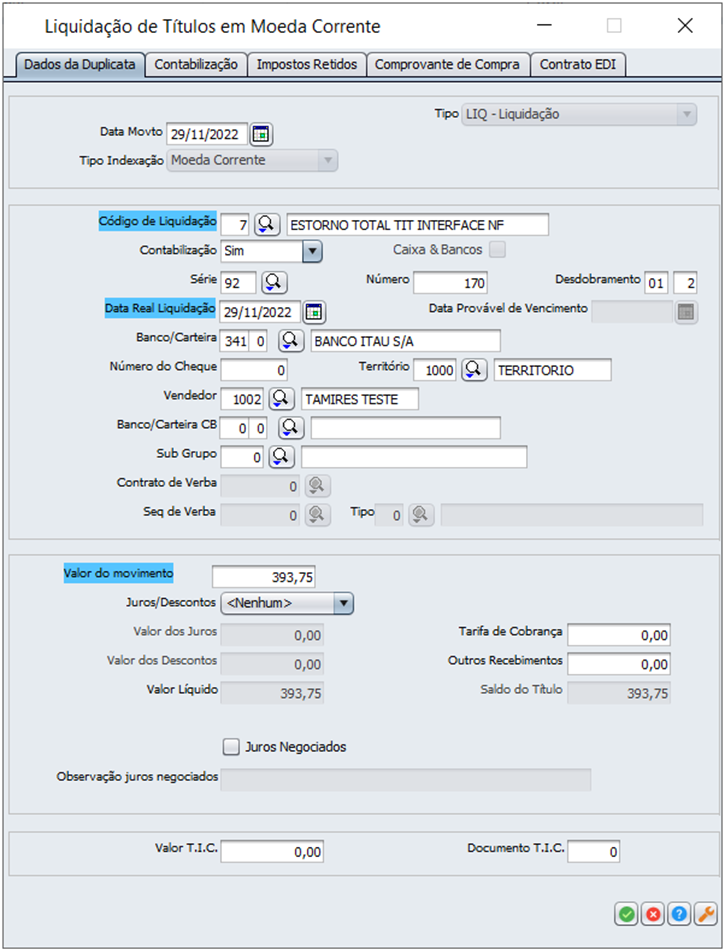Image resolution: width=725 pixels, height=950 pixels.
Task: Click the Outros Recebimentos field
Action: (619, 664)
